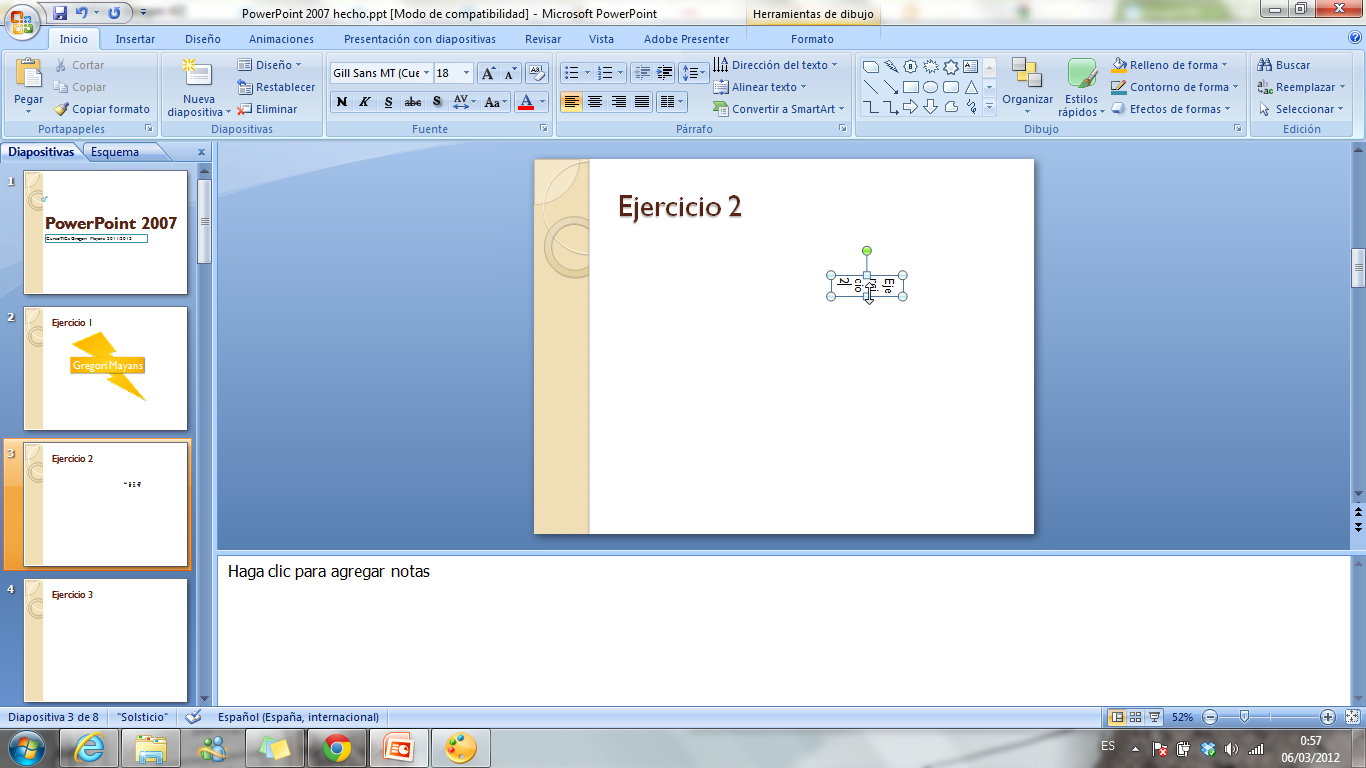Image resolution: width=1366 pixels, height=768 pixels.
Task: Center the paragraph text
Action: point(595,102)
